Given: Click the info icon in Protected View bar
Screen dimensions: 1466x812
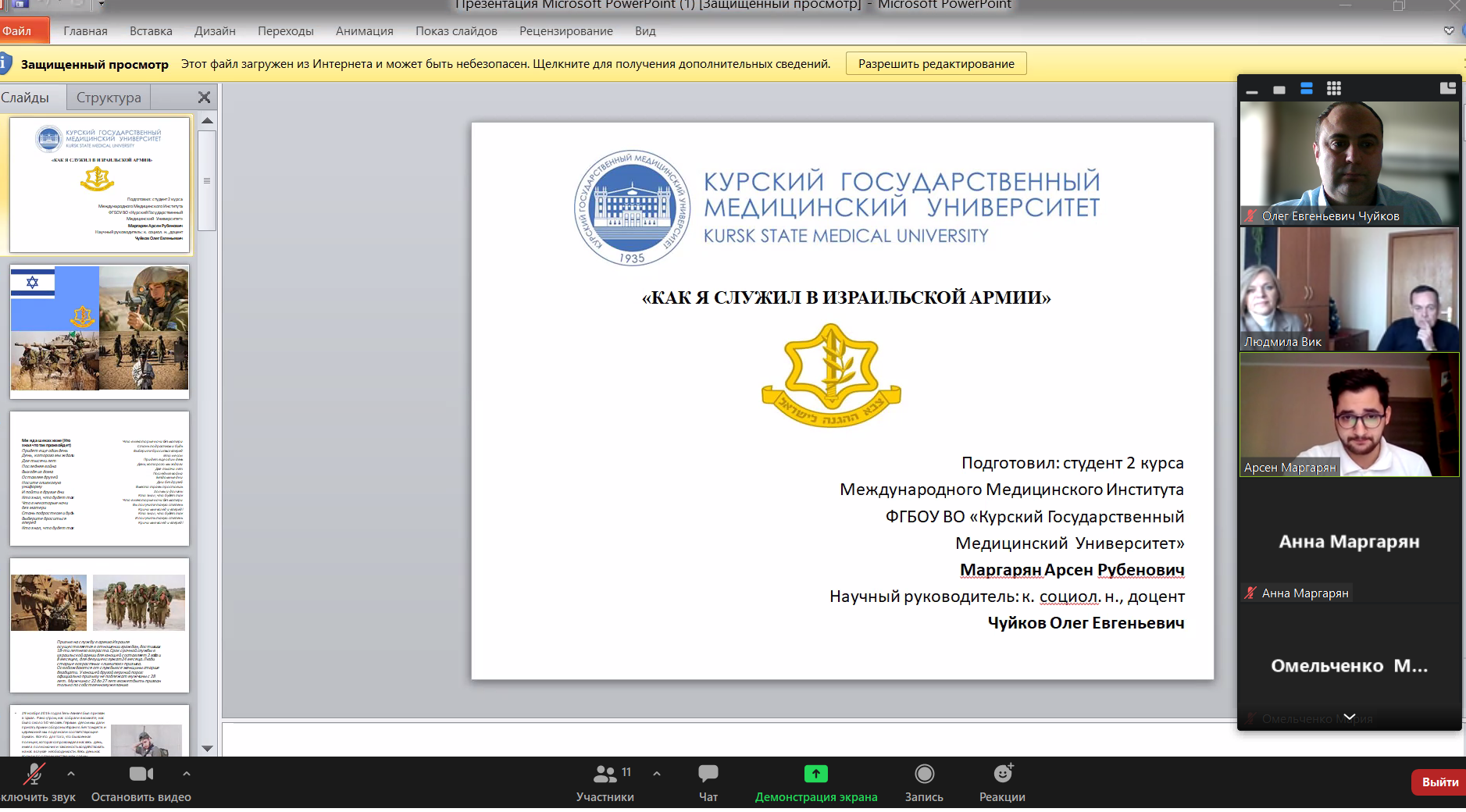Looking at the screenshot, I should click(5, 63).
